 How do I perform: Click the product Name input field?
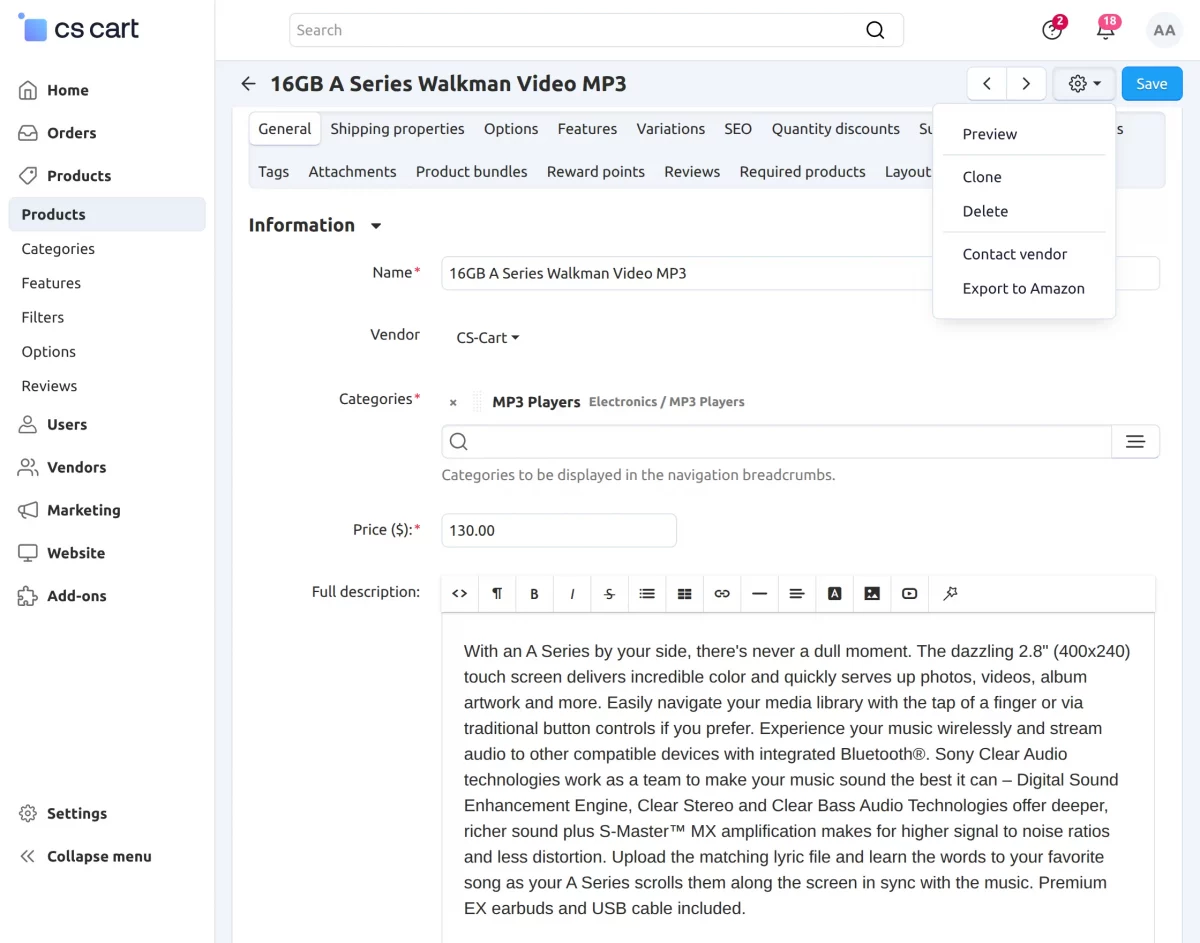800,273
